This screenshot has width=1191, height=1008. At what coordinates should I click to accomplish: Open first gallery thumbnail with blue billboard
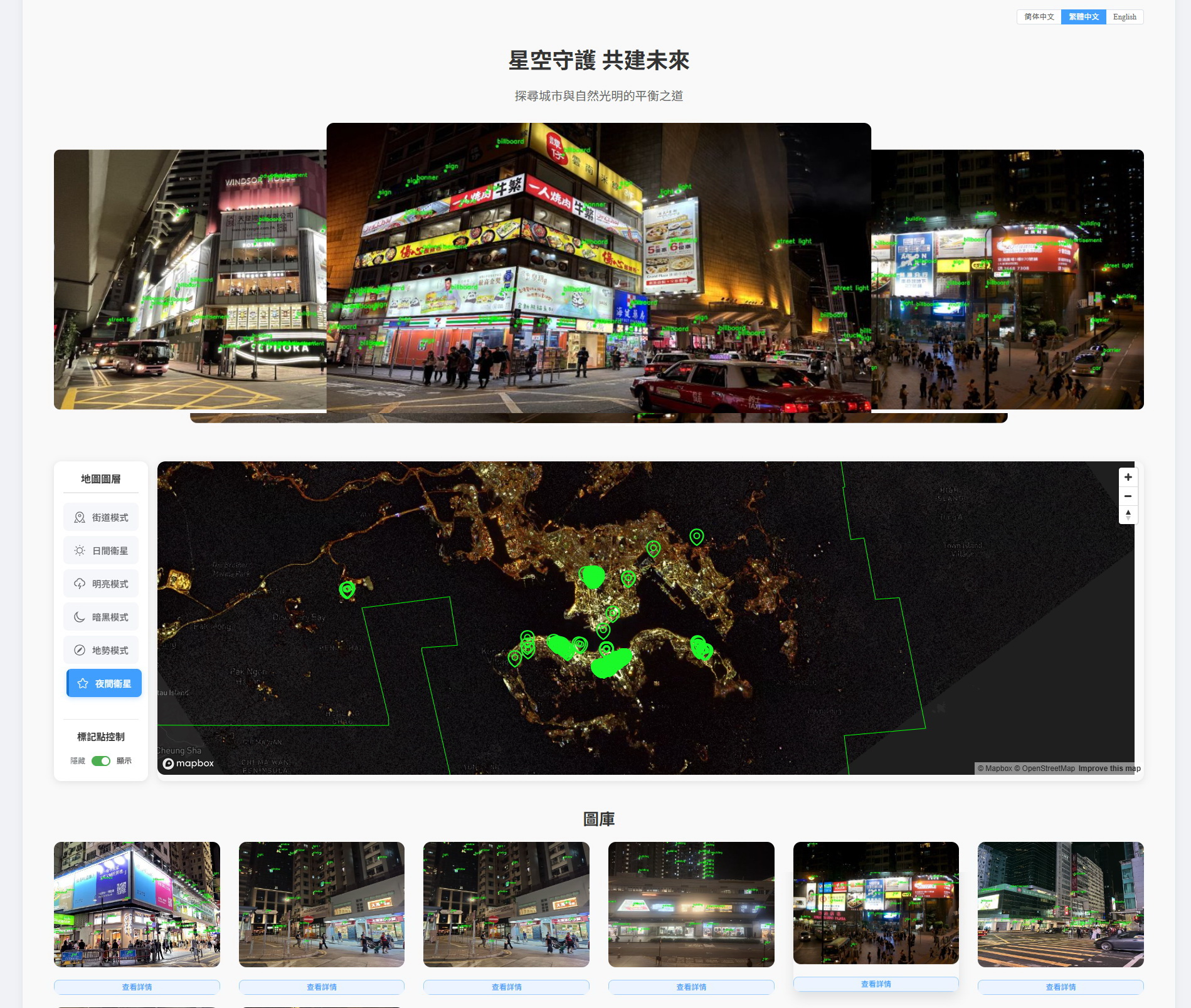point(137,904)
